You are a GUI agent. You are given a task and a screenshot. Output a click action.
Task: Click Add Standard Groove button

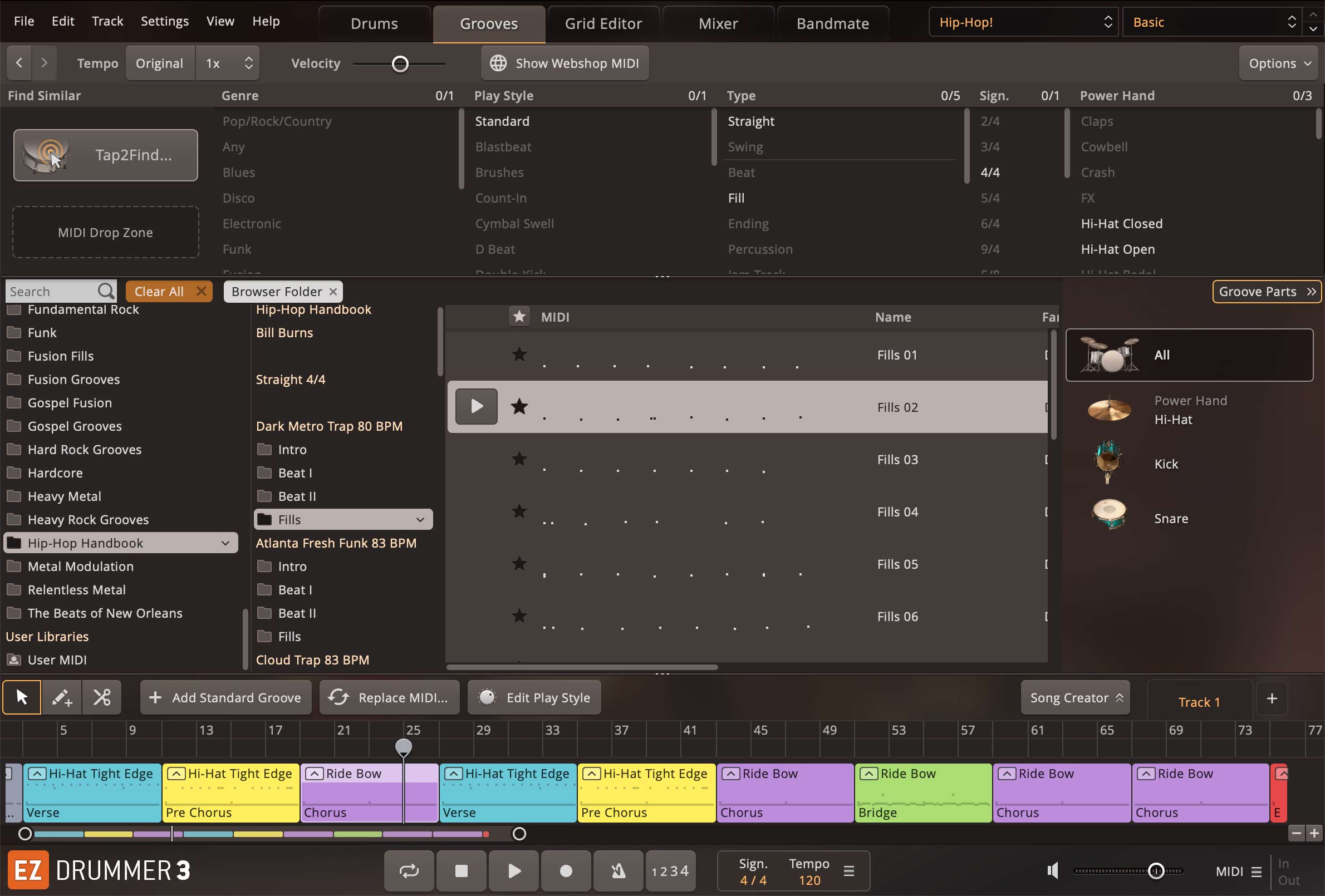pyautogui.click(x=226, y=697)
